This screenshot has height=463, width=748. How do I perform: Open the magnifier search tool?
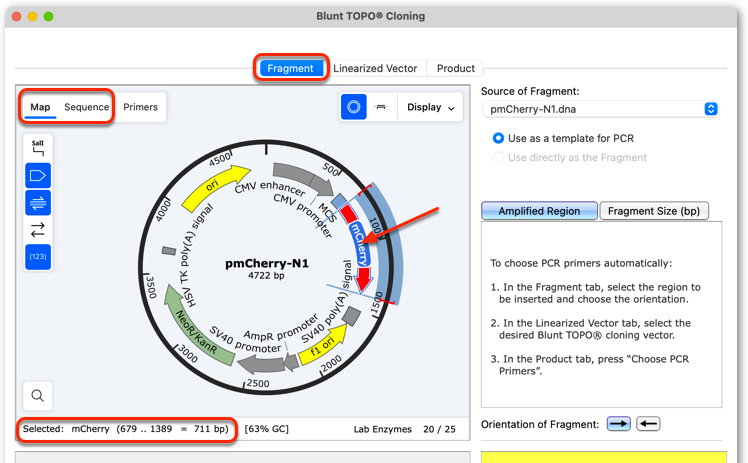[38, 395]
